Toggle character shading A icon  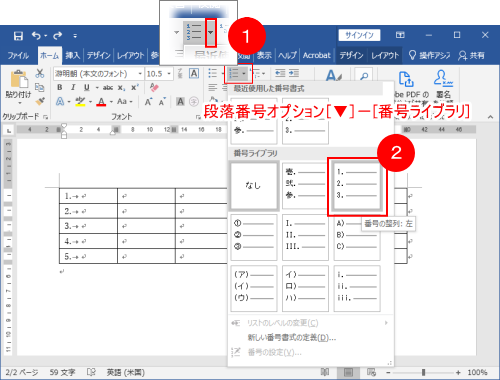pyautogui.click(x=180, y=101)
